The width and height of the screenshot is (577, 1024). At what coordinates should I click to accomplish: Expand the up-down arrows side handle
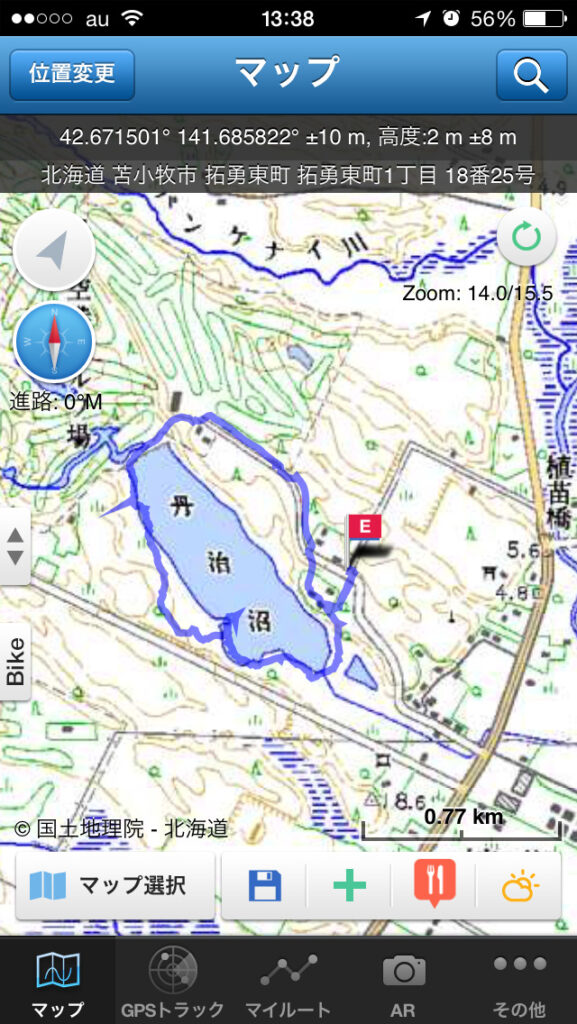(x=15, y=547)
